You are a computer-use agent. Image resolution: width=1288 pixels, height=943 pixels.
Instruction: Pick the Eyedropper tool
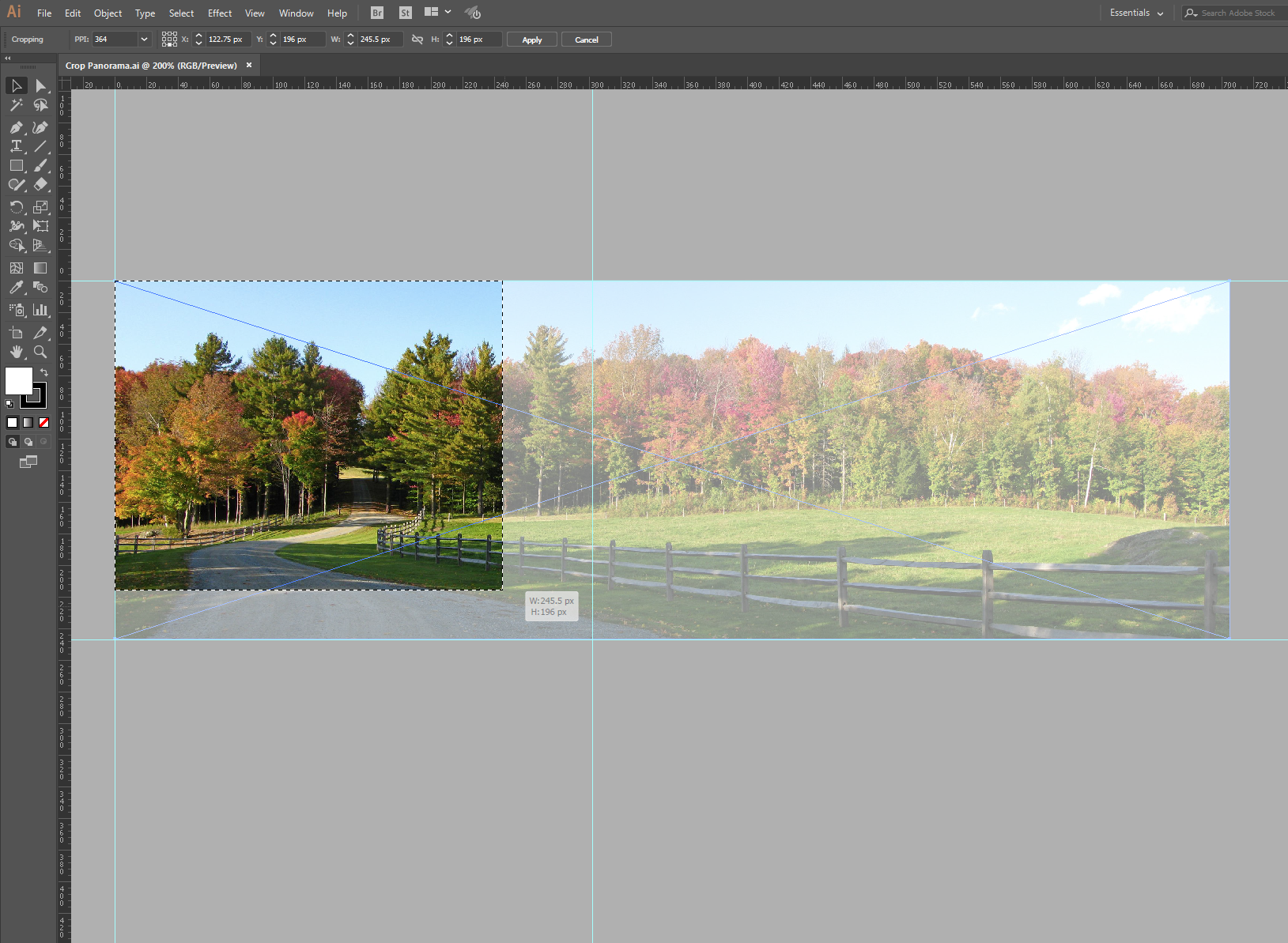coord(17,288)
